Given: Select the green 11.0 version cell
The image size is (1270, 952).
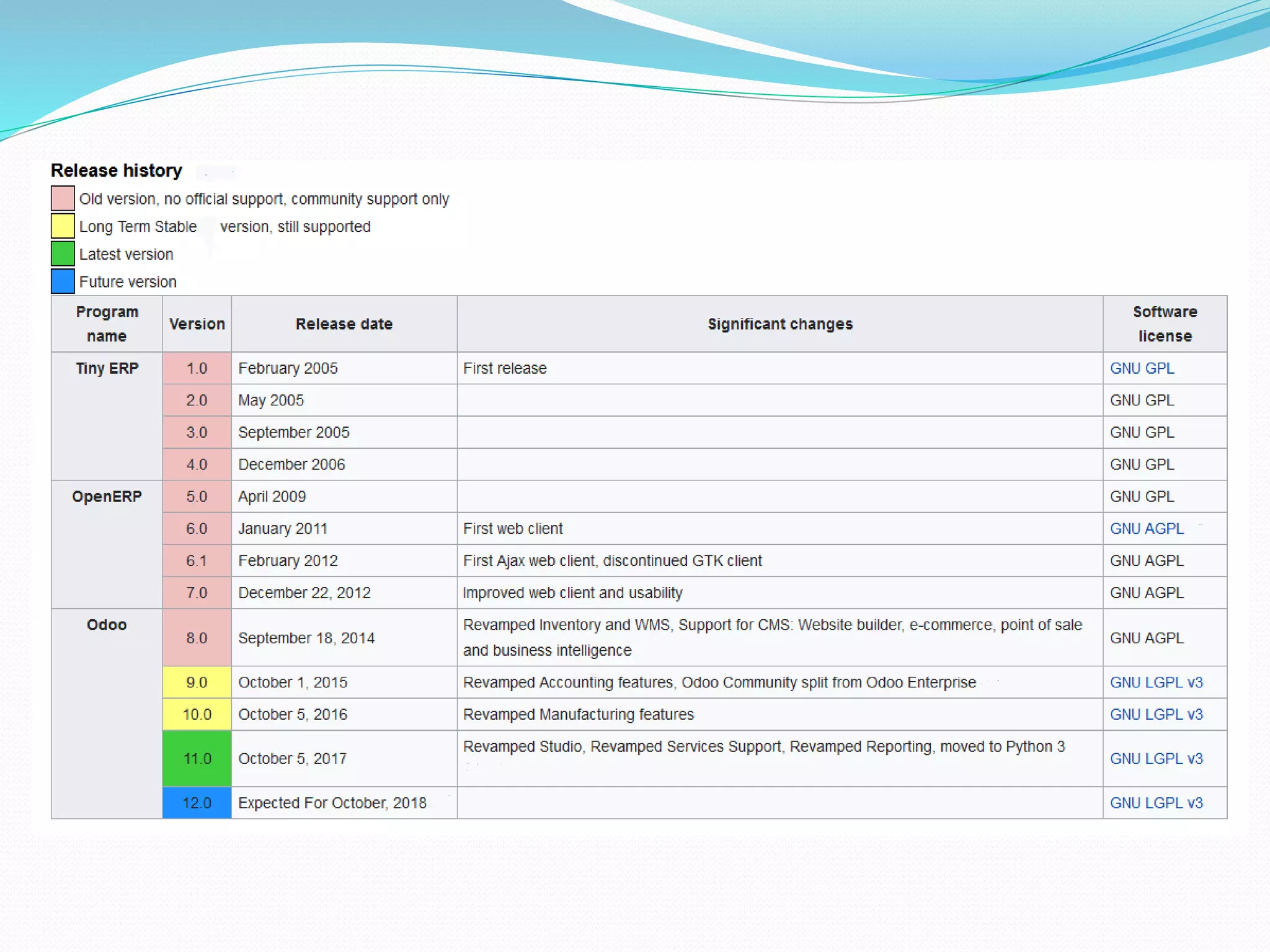Looking at the screenshot, I should pos(197,759).
